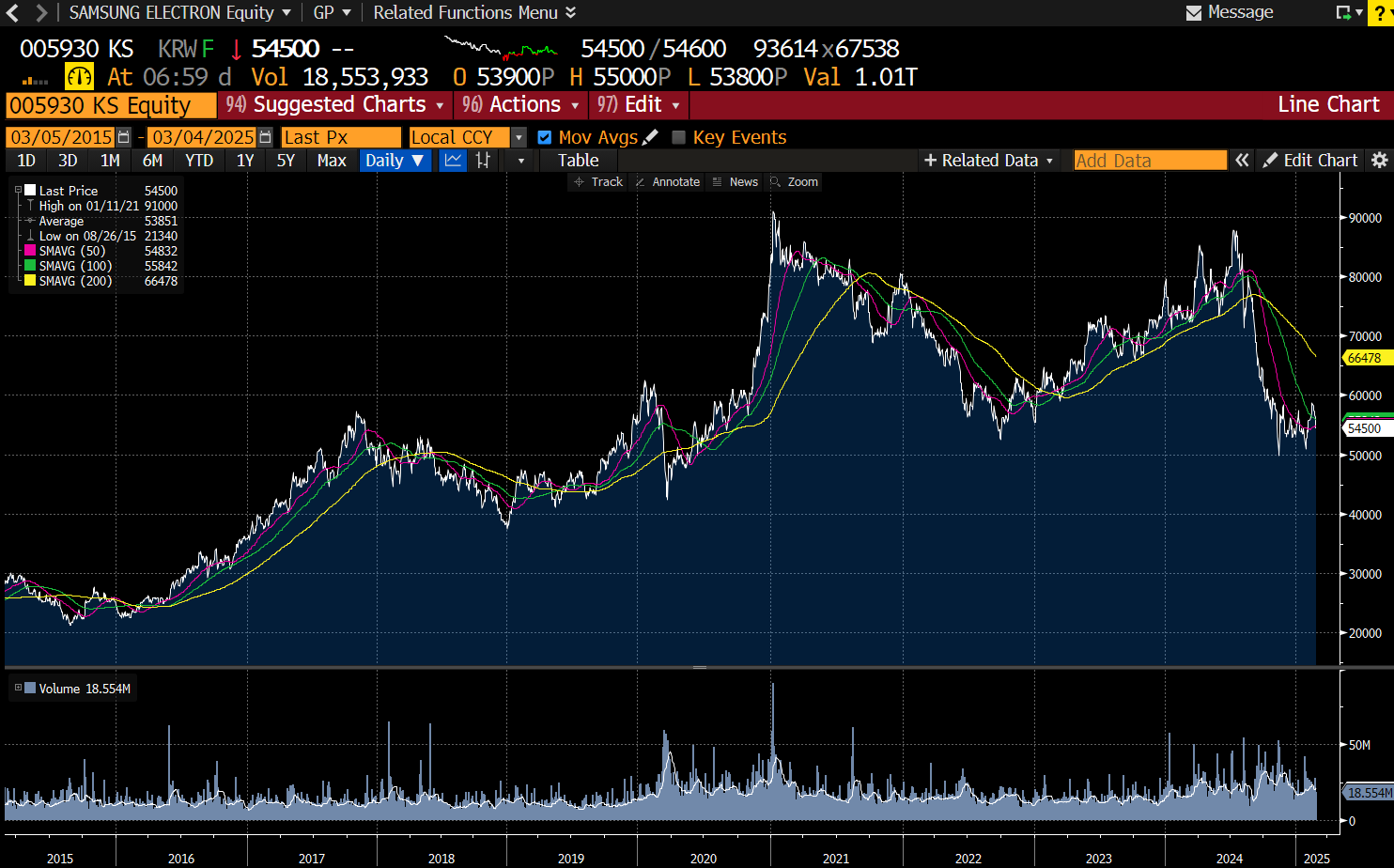Collapse panel with double left chevrons
Image resolution: width=1394 pixels, height=868 pixels.
pos(1242,161)
